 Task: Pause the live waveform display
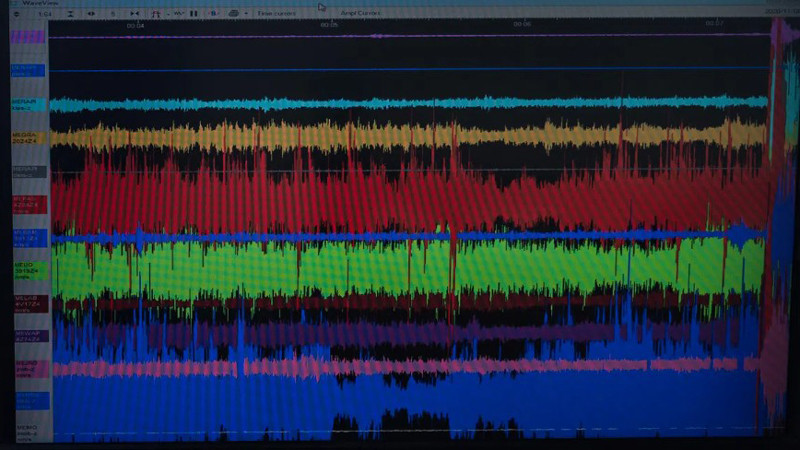[194, 14]
